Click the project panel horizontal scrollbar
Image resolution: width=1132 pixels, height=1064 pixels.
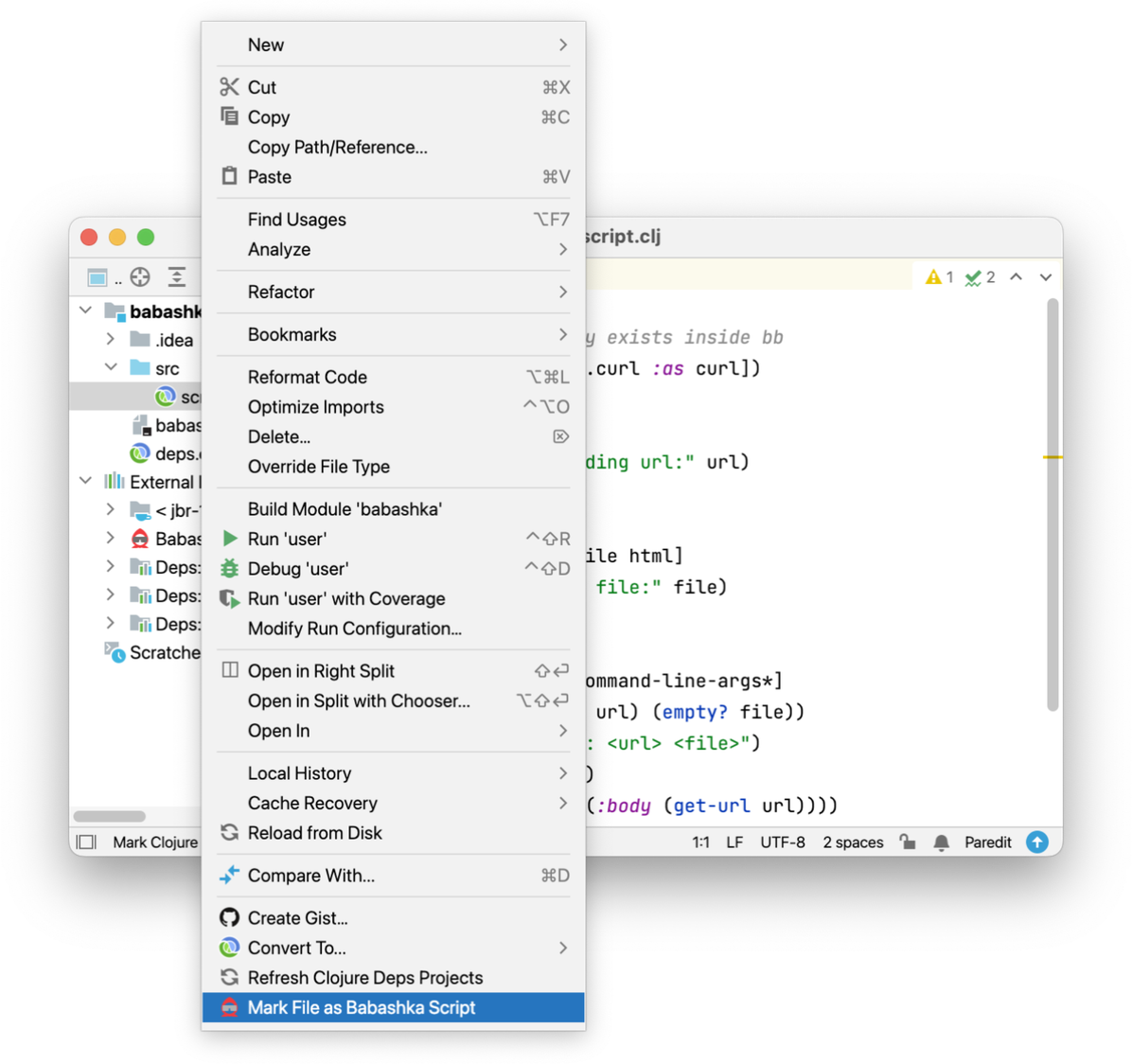(110, 816)
